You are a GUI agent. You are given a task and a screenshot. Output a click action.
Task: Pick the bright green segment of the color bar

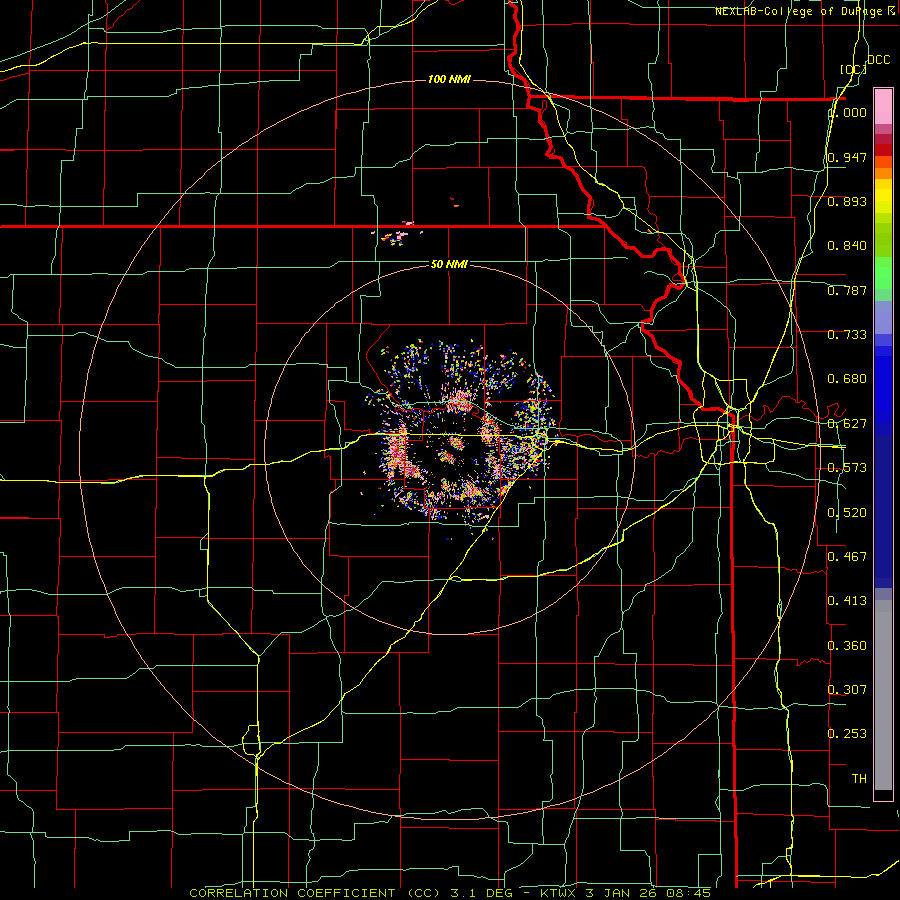tap(883, 273)
